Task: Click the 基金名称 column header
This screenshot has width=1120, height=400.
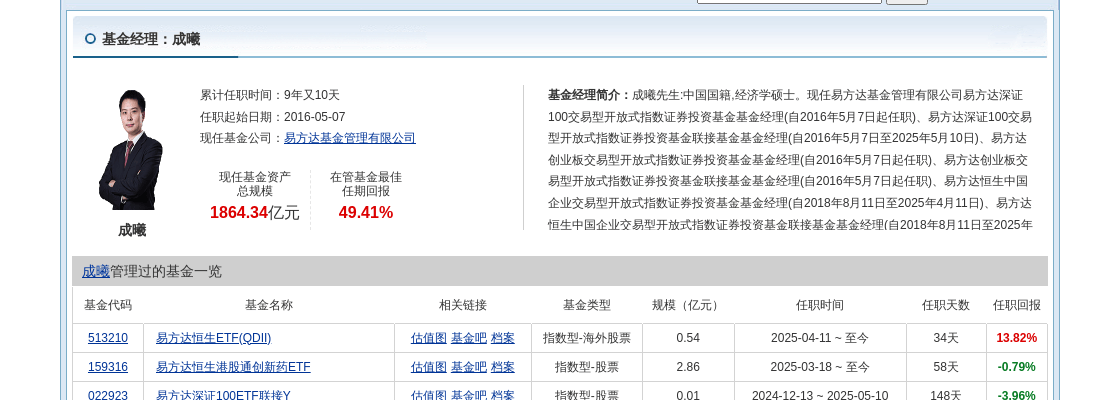Action: [x=269, y=305]
